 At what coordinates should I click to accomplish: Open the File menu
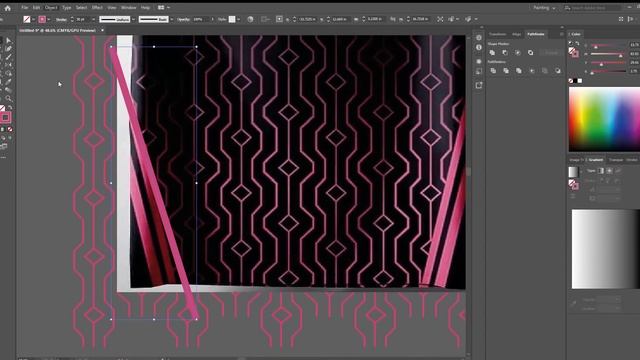24,8
